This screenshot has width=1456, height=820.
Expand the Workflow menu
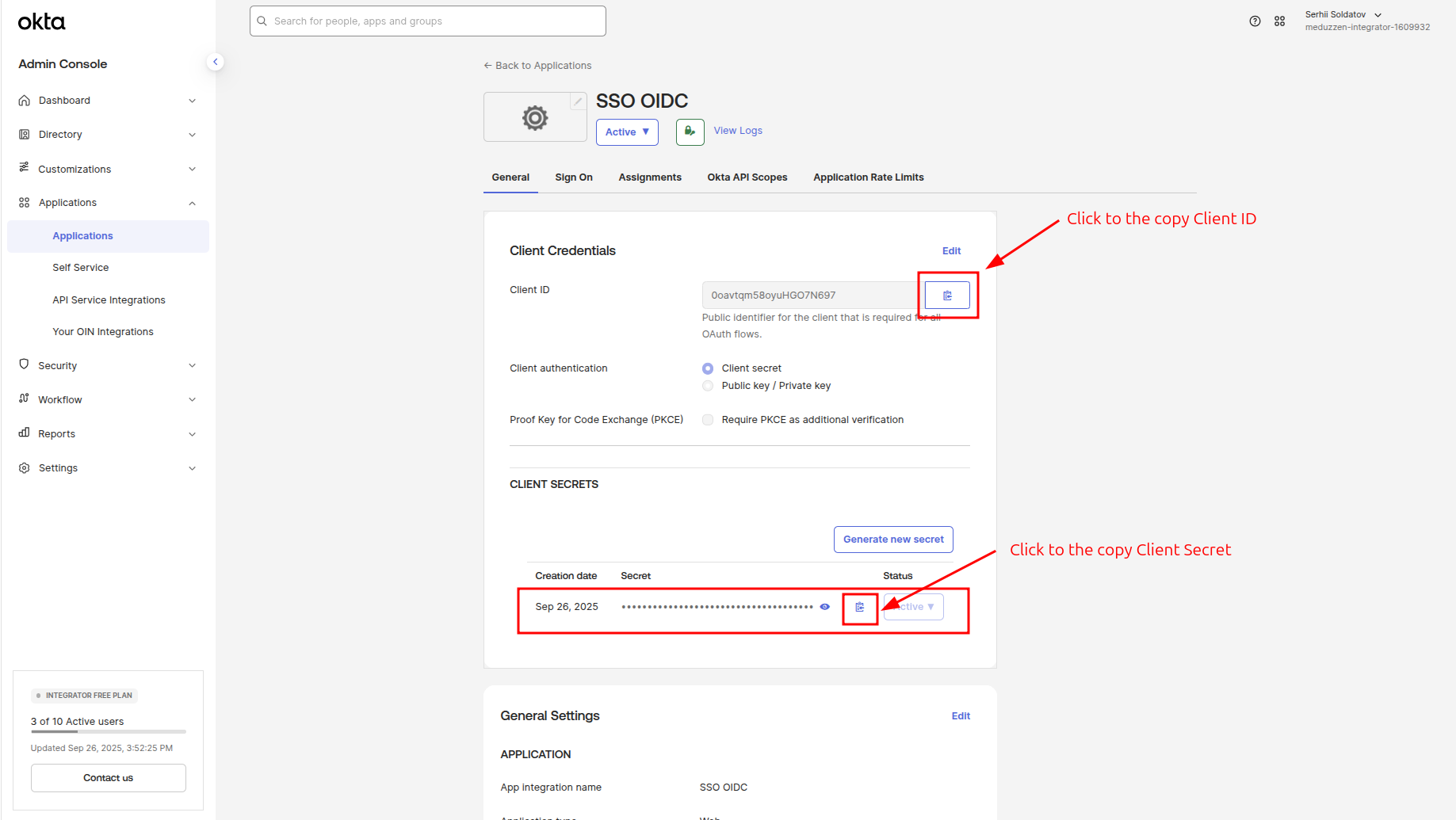tap(192, 399)
